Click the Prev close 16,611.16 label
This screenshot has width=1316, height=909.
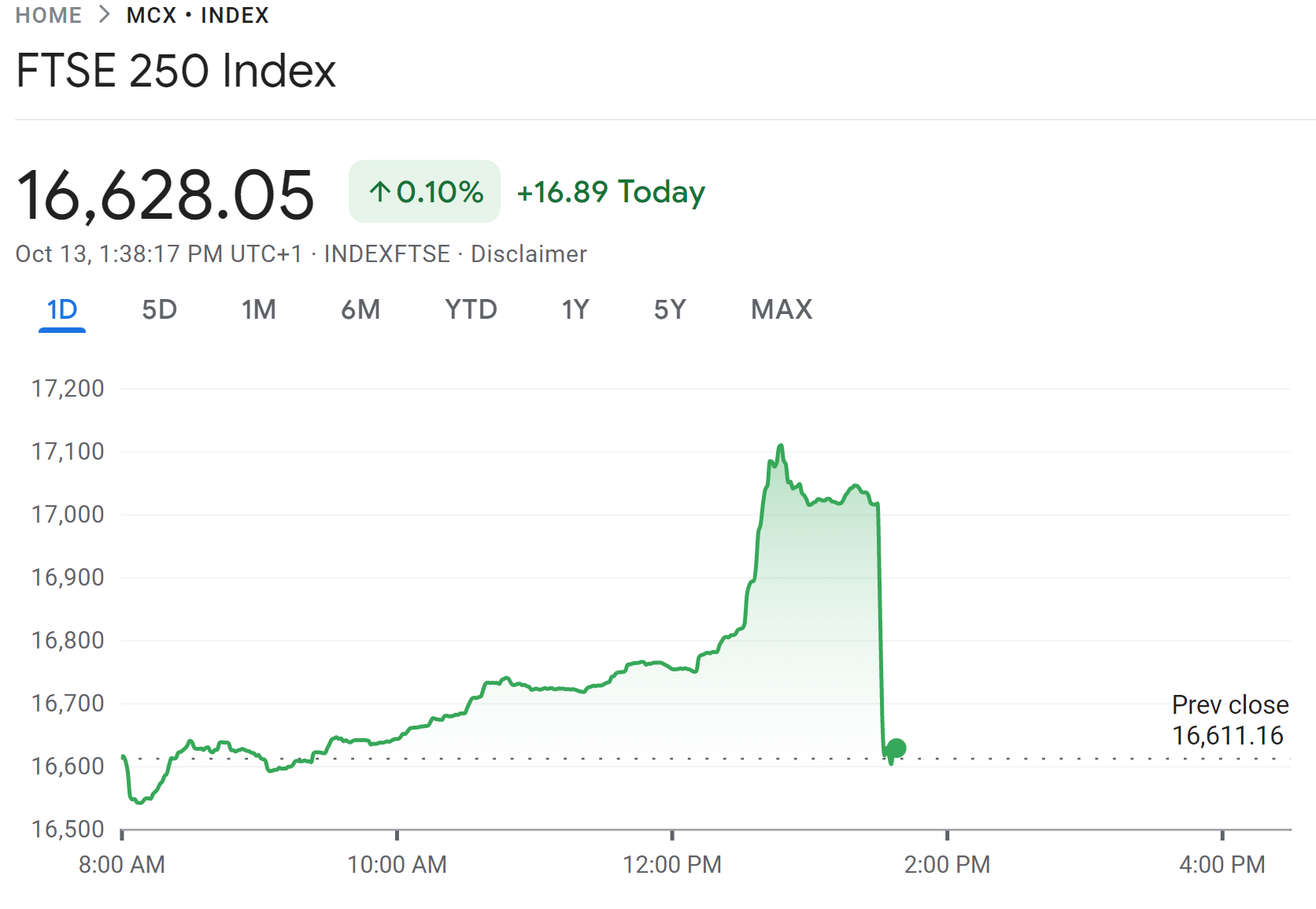click(x=1229, y=720)
